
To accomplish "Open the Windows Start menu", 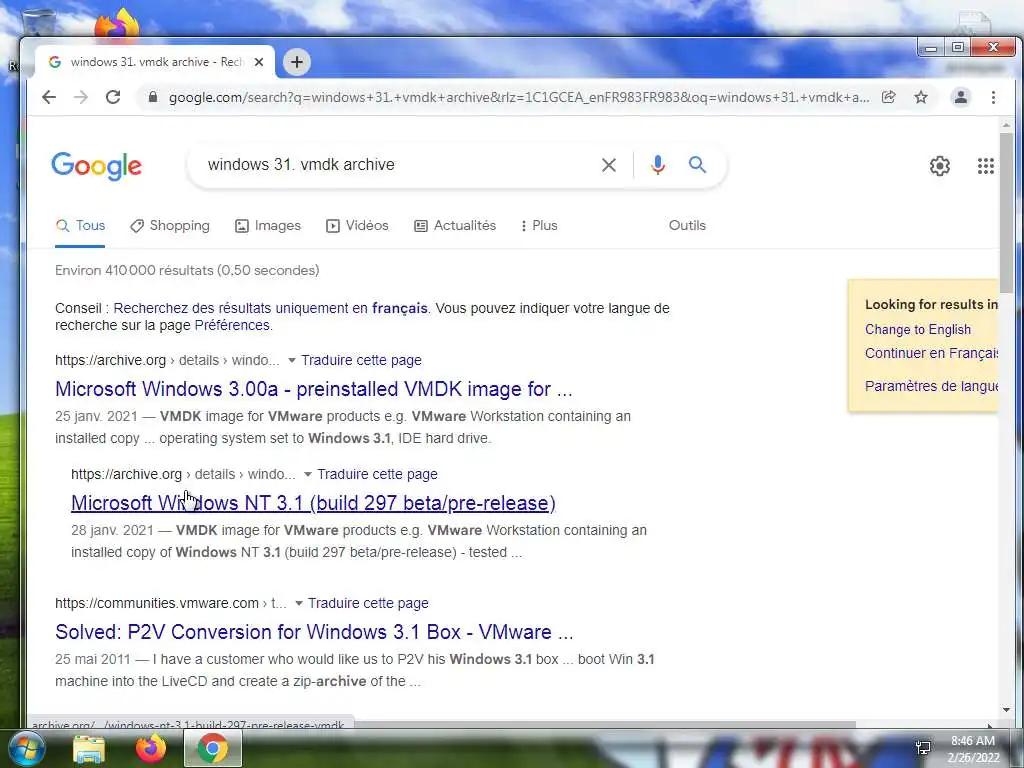I will pyautogui.click(x=26, y=748).
